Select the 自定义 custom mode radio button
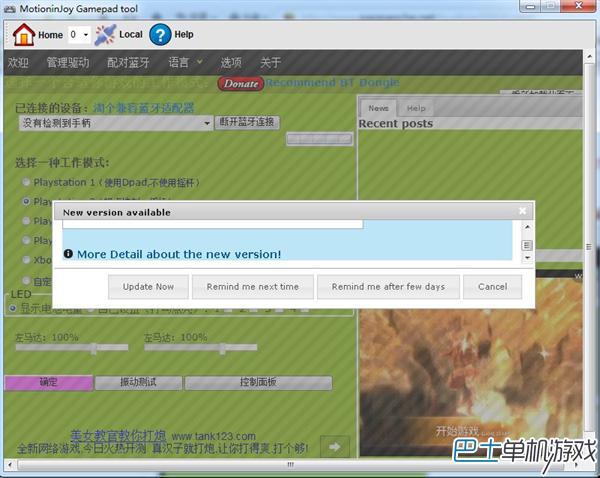This screenshot has width=600, height=478. pos(26,281)
